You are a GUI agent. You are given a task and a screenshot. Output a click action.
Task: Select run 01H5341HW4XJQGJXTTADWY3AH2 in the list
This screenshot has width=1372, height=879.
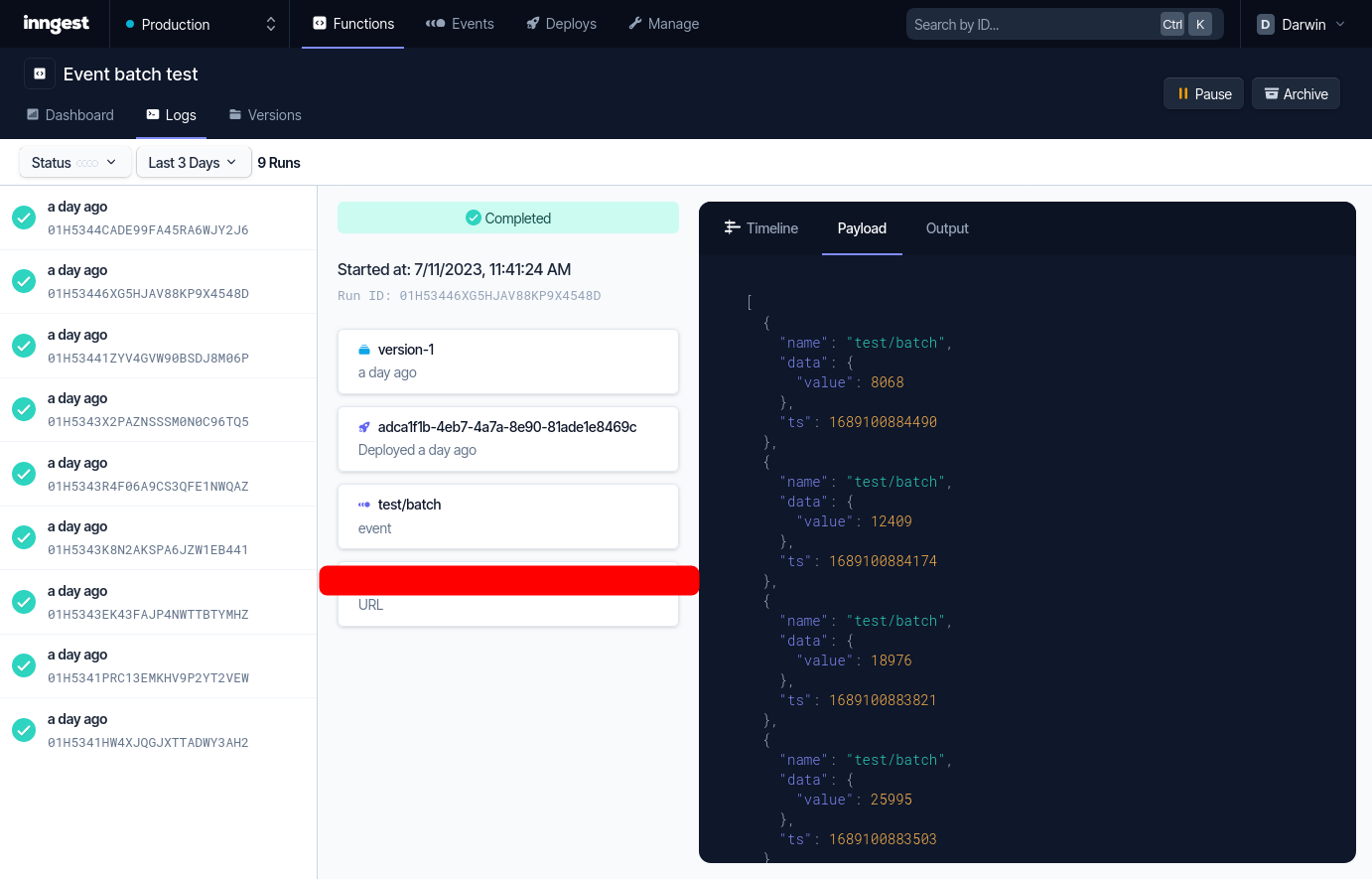pos(149,729)
